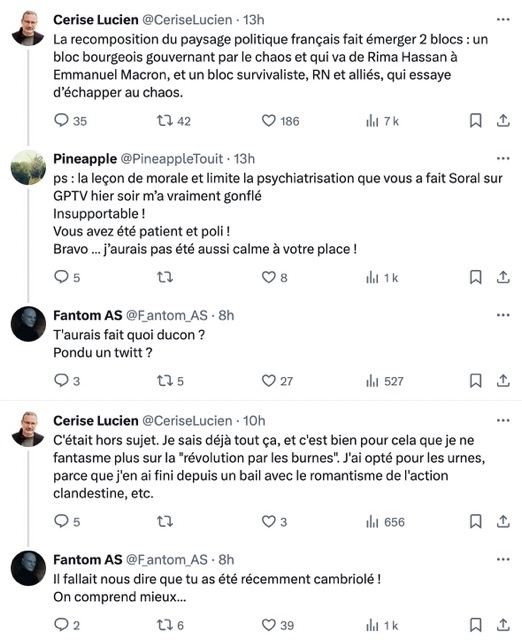View analytics showing 7 k views
Viewport: 522px width, 640px height.
tap(382, 121)
